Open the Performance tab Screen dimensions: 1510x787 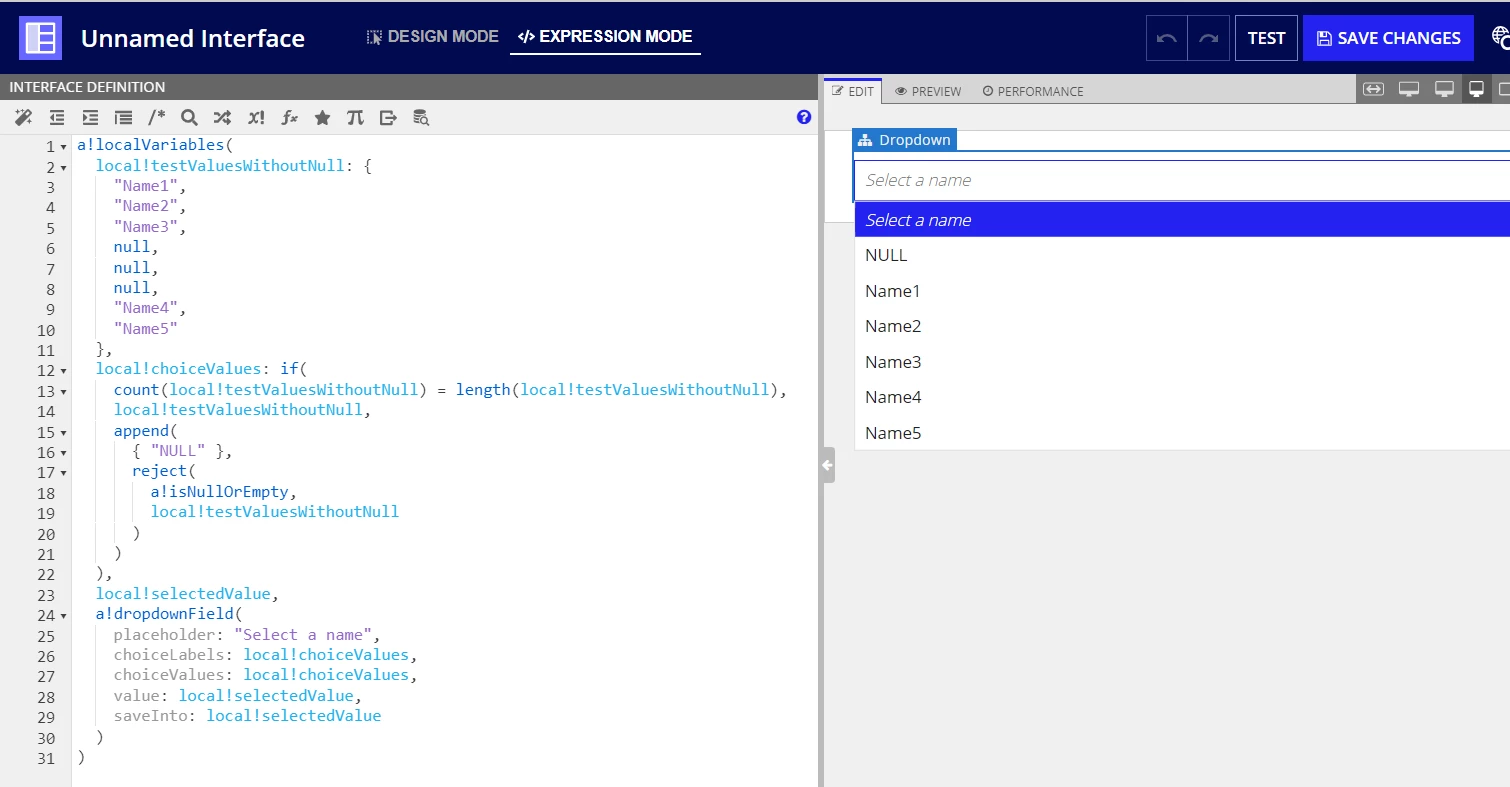pos(1033,91)
